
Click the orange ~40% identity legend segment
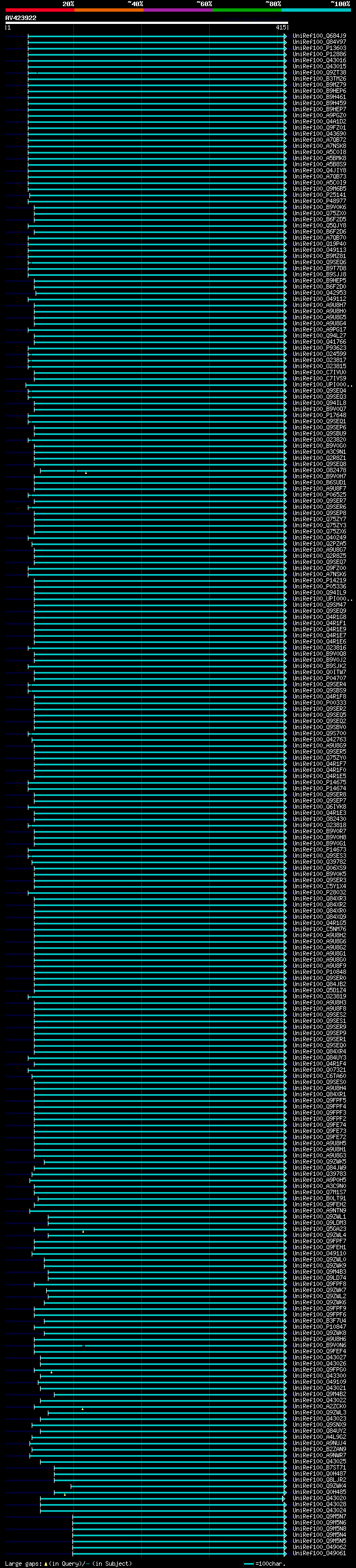109,10
